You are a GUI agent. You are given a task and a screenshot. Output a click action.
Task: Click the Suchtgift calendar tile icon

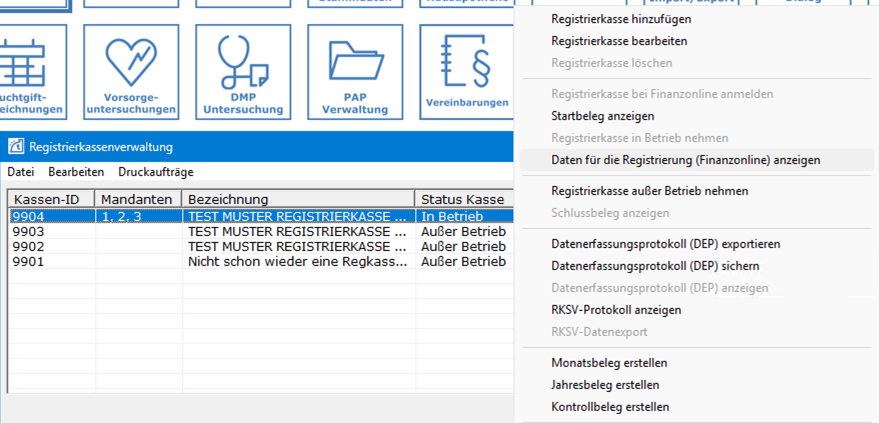(x=32, y=71)
